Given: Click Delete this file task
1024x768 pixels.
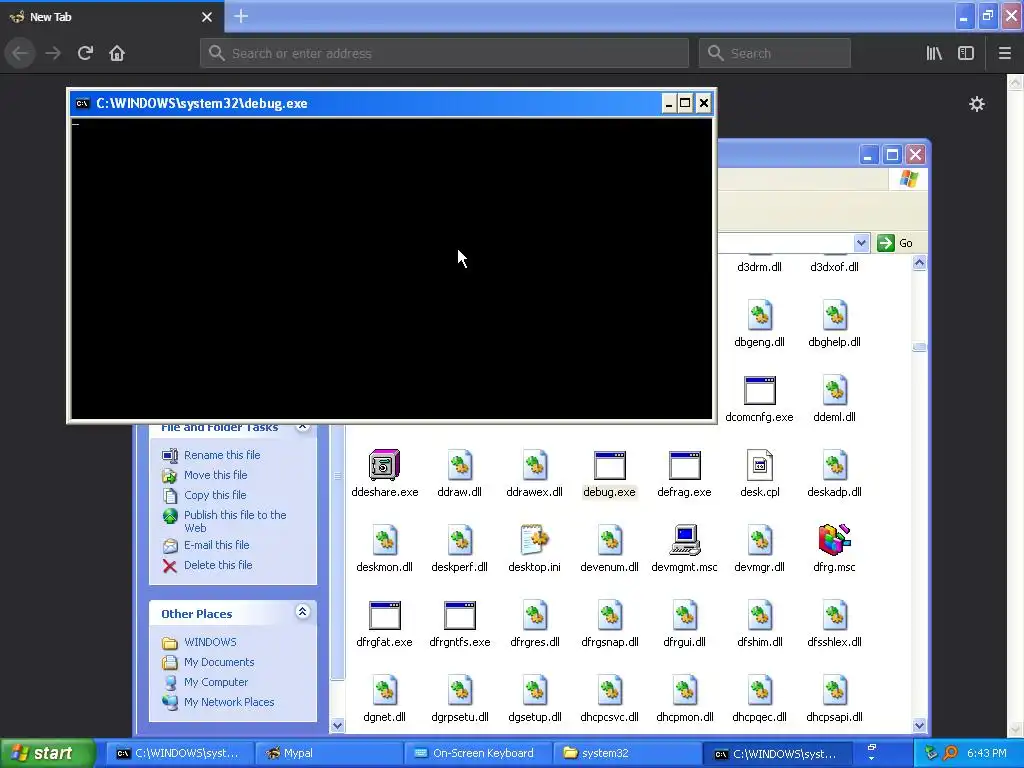Looking at the screenshot, I should coord(217,565).
